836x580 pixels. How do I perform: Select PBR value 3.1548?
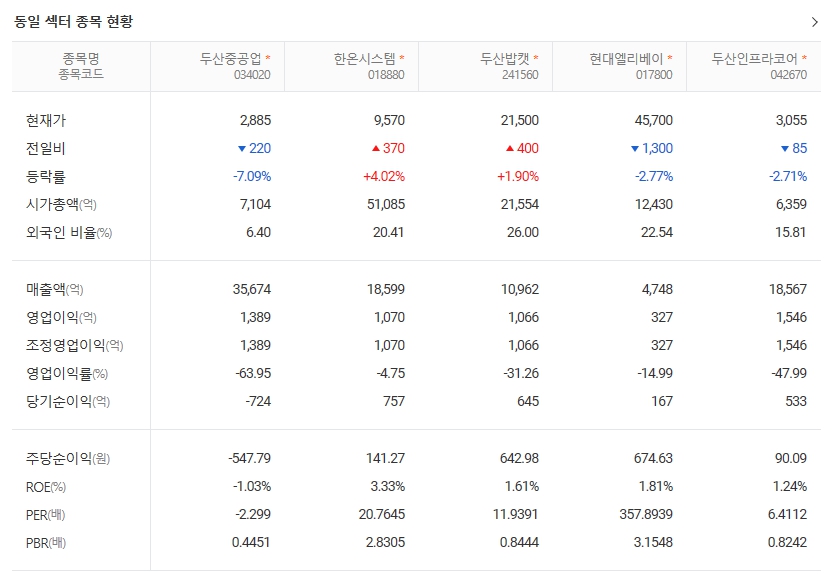pyautogui.click(x=653, y=543)
